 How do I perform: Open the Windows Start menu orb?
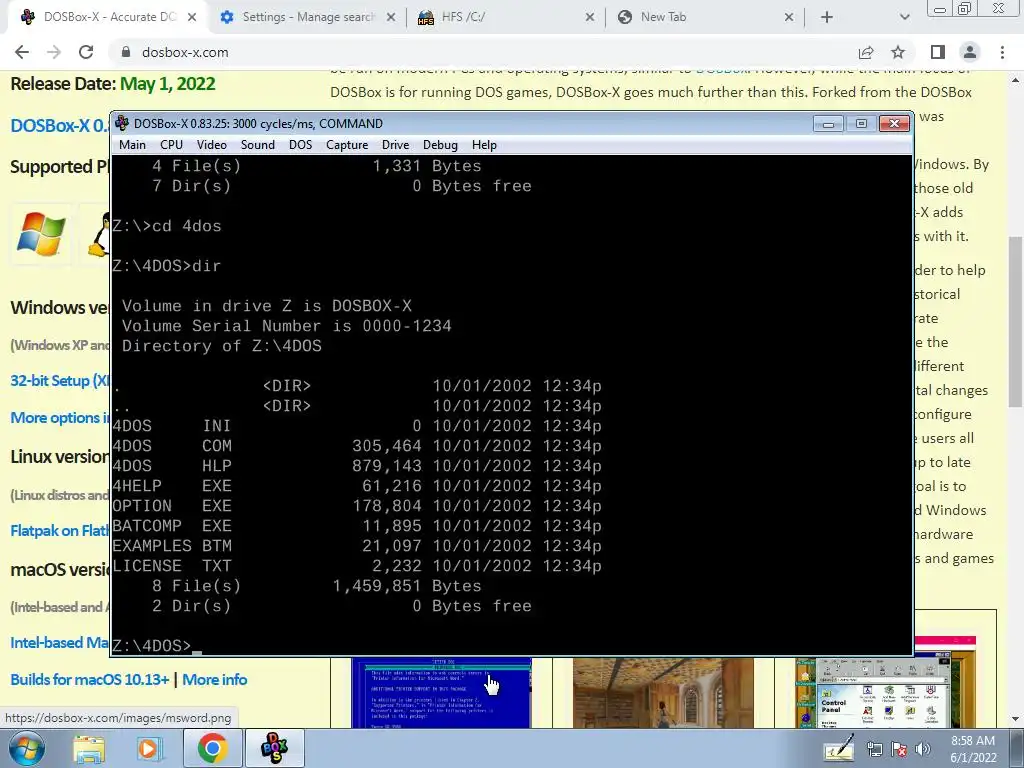(x=27, y=748)
